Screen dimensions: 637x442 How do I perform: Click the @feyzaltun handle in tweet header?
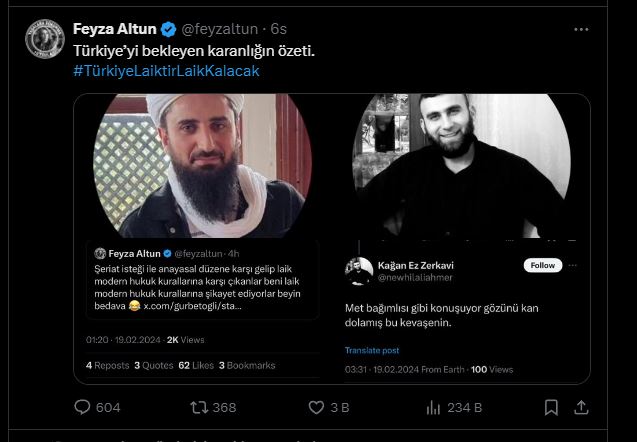(x=220, y=29)
